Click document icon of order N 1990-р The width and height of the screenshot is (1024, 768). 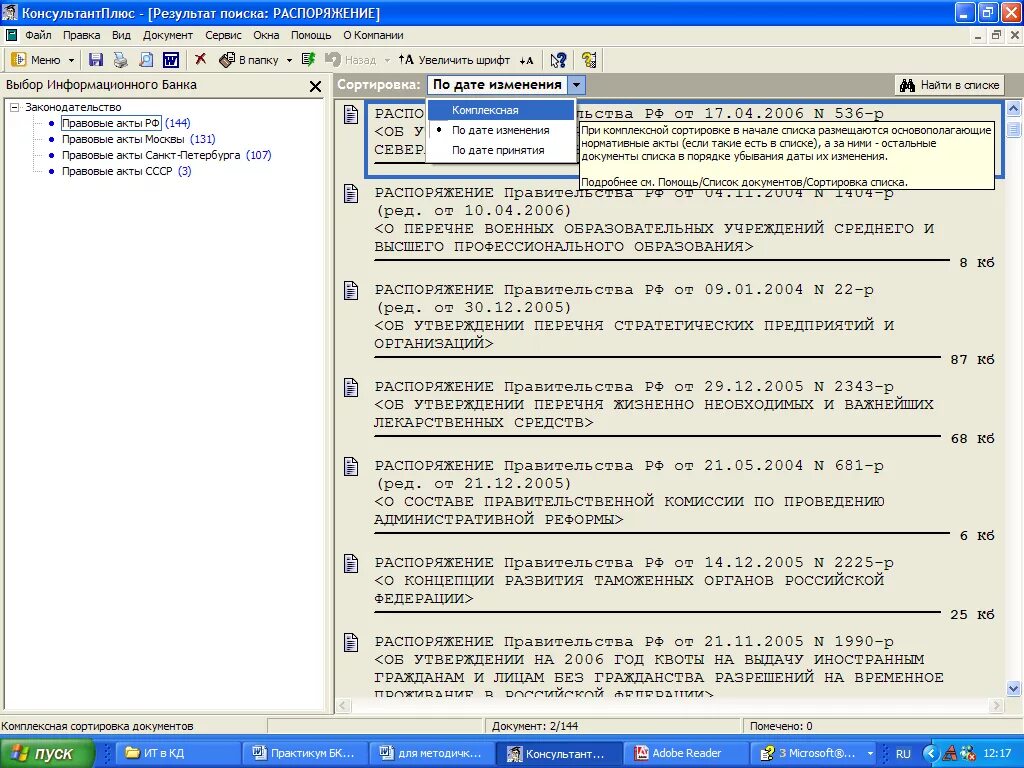click(351, 642)
